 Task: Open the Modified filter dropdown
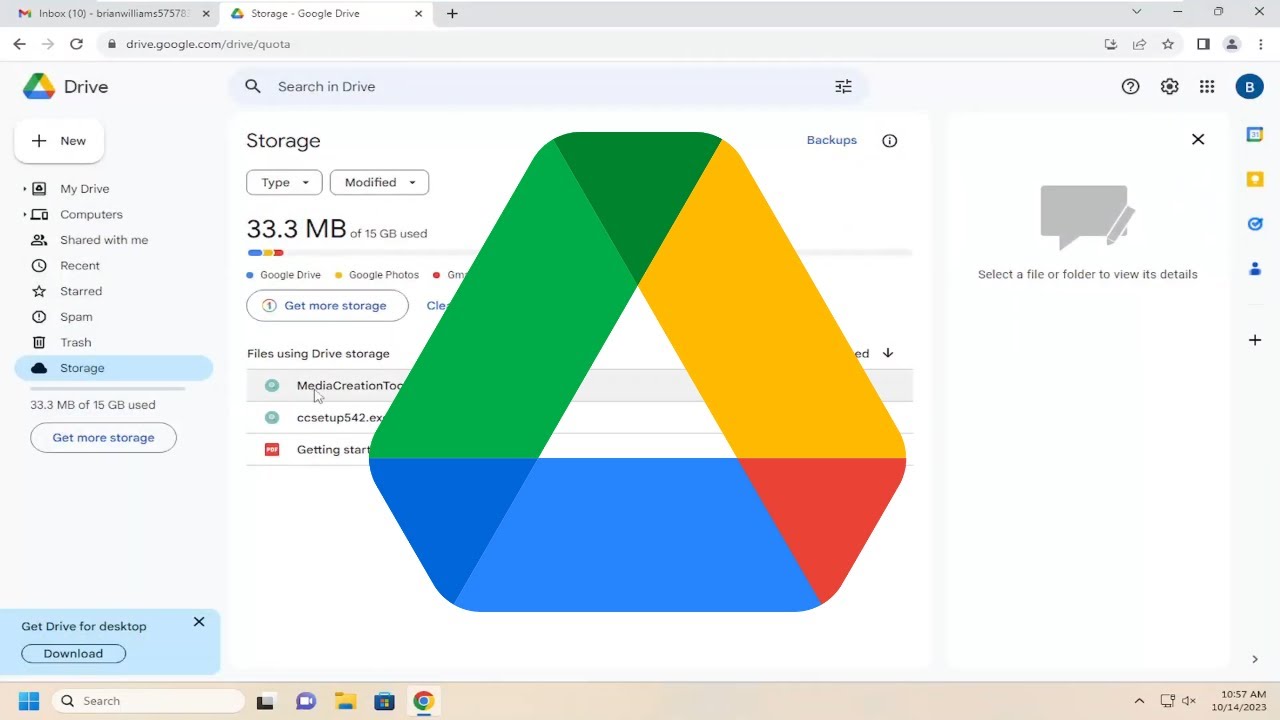tap(379, 182)
